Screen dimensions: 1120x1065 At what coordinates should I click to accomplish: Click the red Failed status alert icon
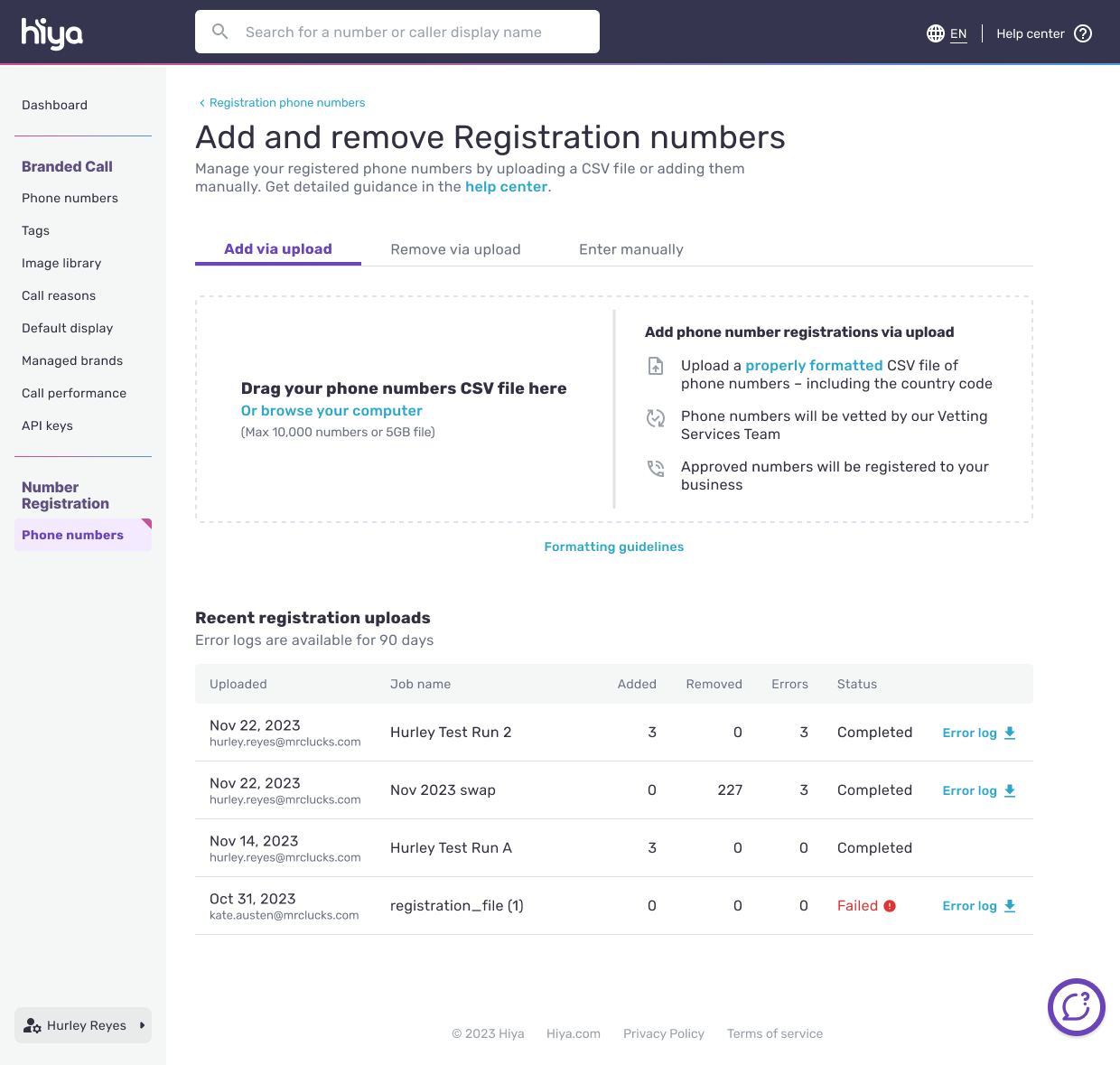pos(890,906)
